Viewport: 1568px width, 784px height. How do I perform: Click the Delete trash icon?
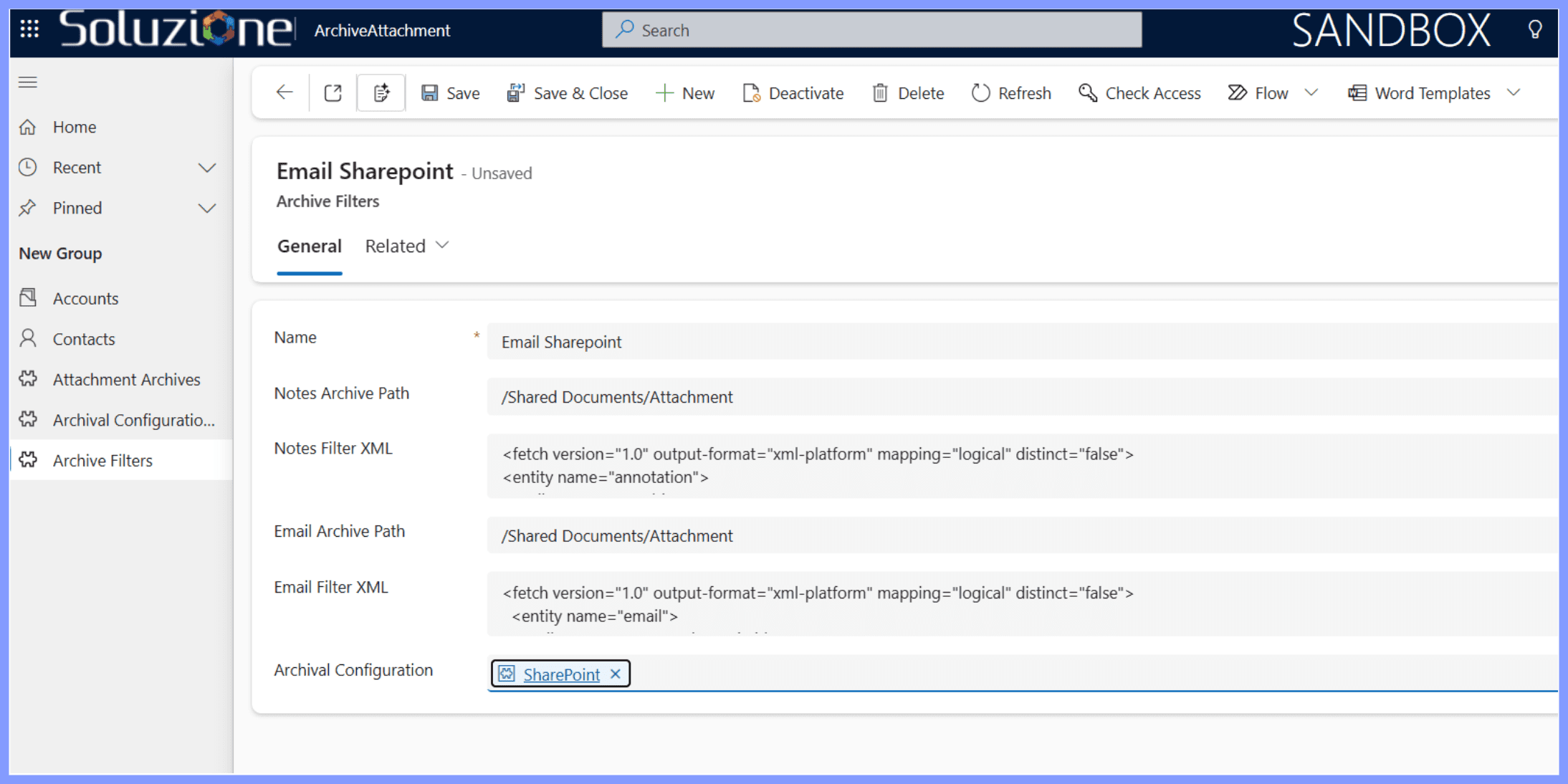(880, 93)
